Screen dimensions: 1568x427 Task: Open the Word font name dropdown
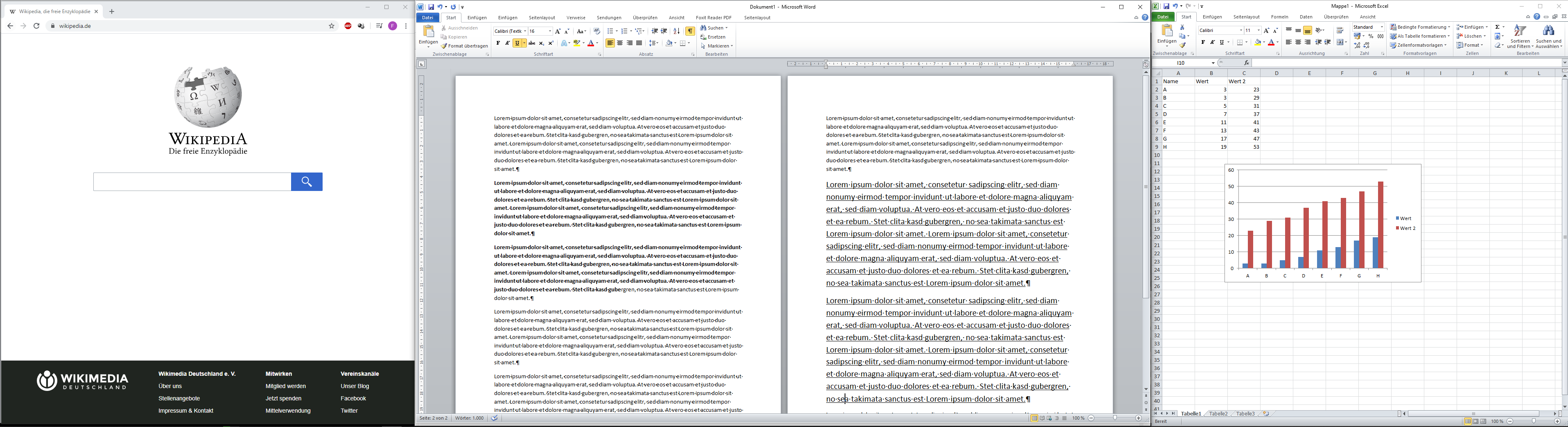tap(525, 31)
